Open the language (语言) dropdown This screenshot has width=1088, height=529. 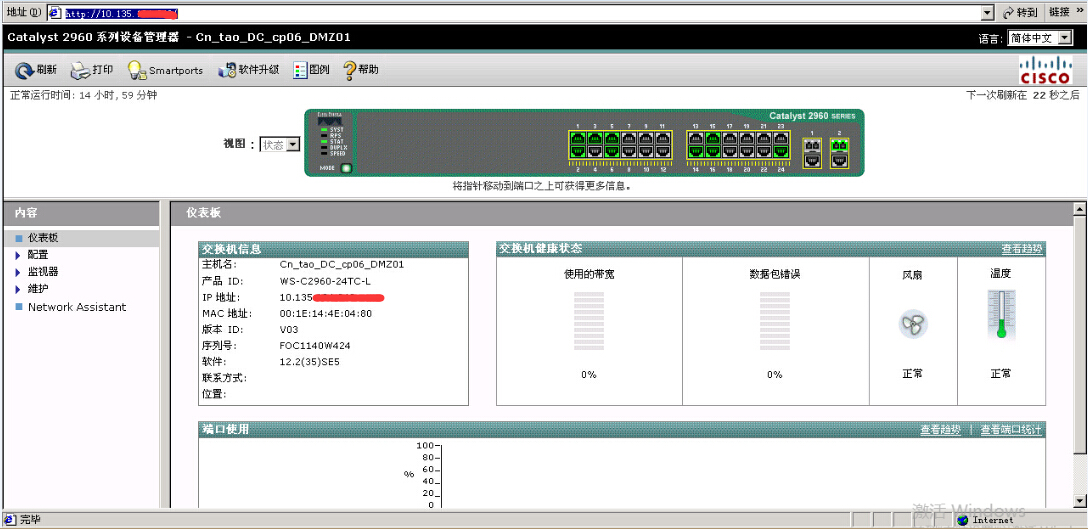click(x=1042, y=39)
